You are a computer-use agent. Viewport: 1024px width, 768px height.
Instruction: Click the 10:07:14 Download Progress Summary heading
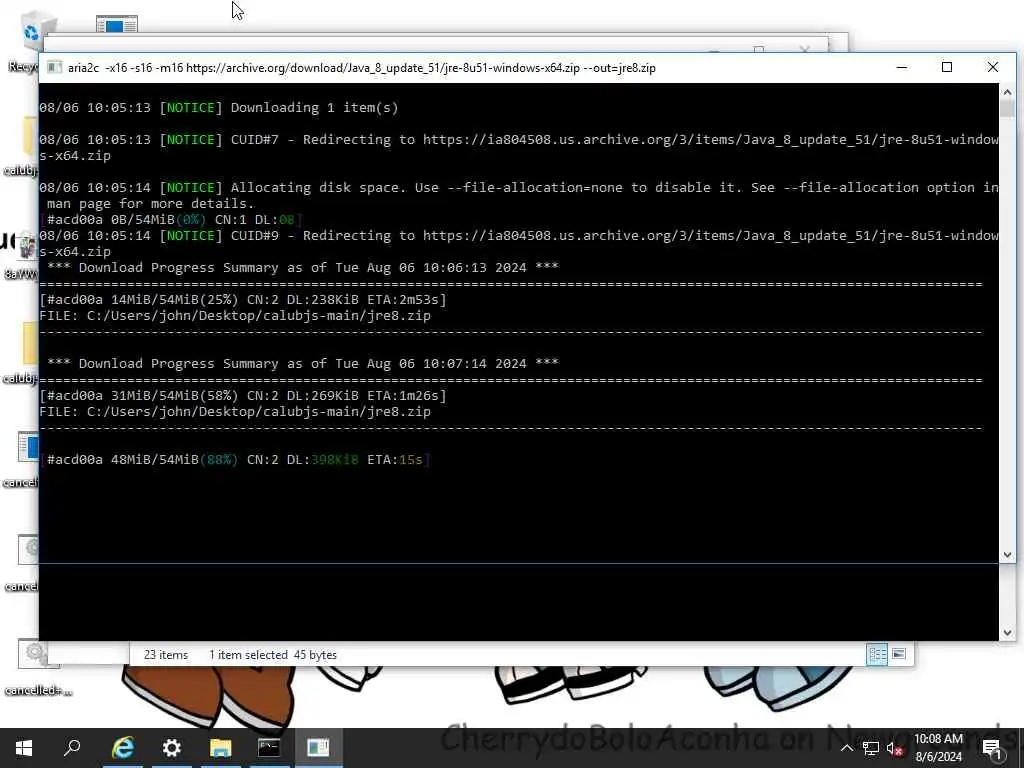point(302,364)
